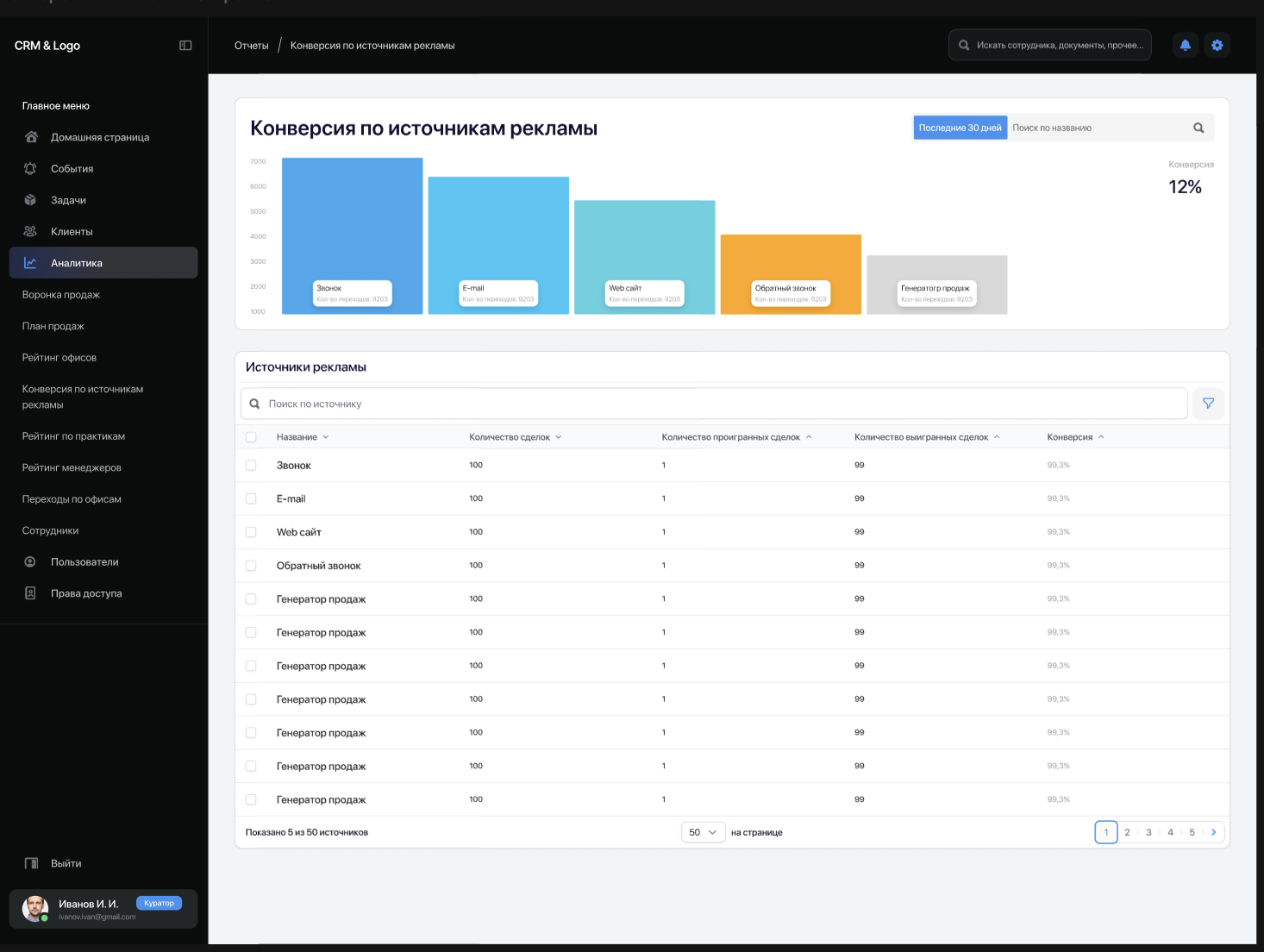The image size is (1264, 952).
Task: Click the CRM & Logo title
Action: tap(47, 46)
